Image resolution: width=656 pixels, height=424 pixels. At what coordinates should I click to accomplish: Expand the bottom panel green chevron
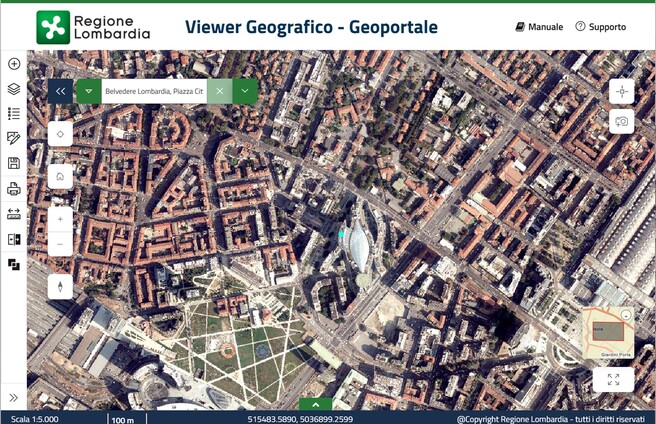pos(315,404)
